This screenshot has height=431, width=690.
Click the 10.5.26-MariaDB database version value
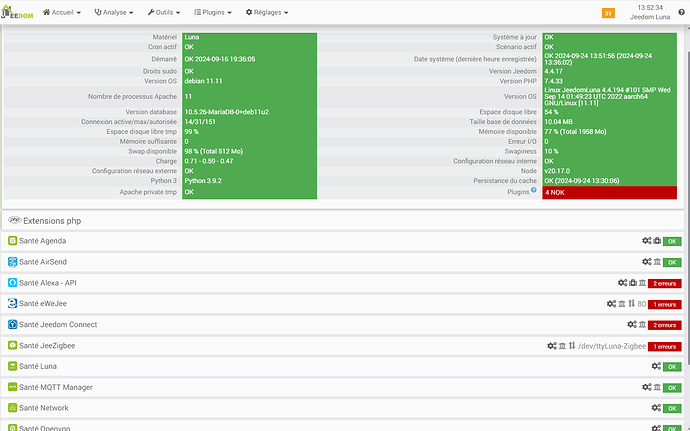[x=227, y=112]
